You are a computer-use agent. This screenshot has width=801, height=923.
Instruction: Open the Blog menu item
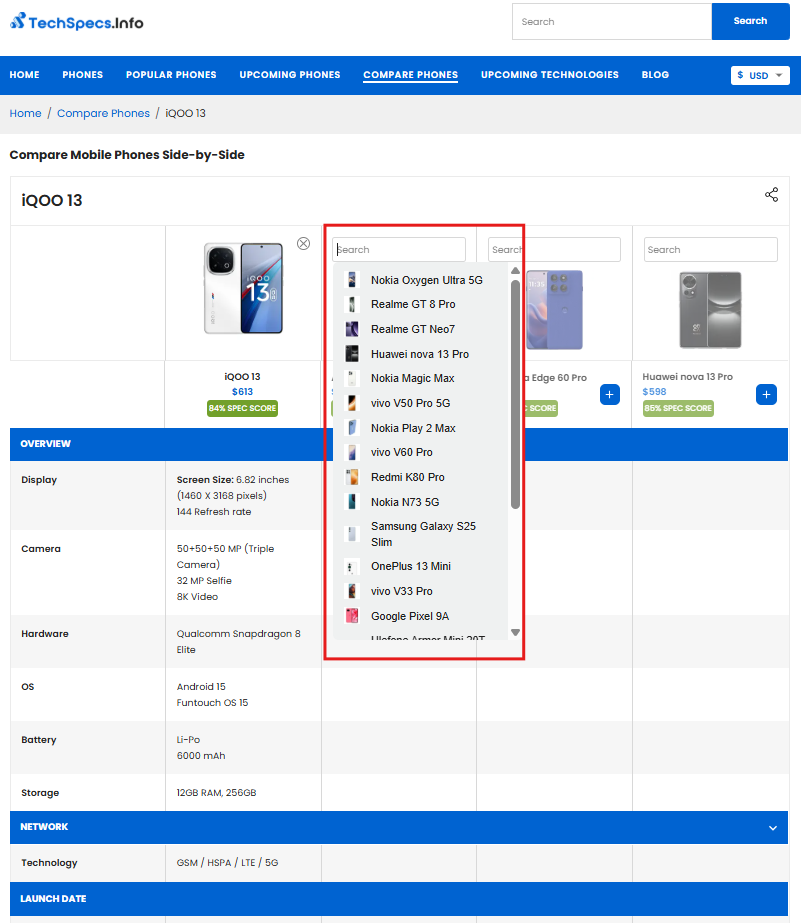655,75
